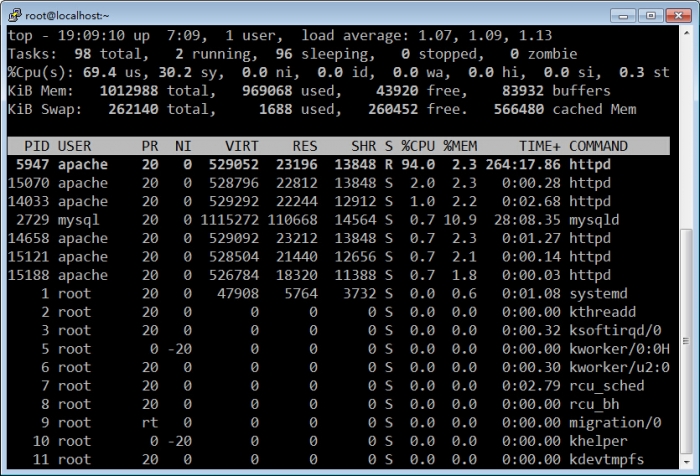700x476 pixels.
Task: Click the 0.3 st CPU value
Action: pos(632,72)
